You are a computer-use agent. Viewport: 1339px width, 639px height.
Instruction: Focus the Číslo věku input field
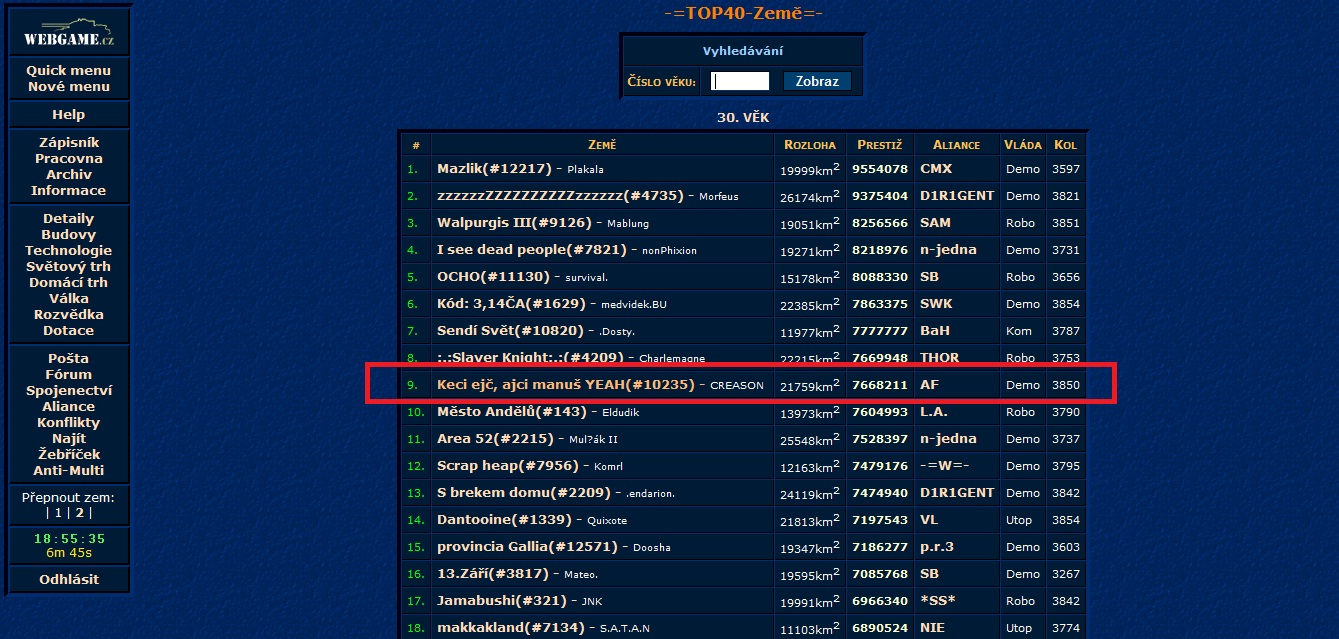click(740, 81)
